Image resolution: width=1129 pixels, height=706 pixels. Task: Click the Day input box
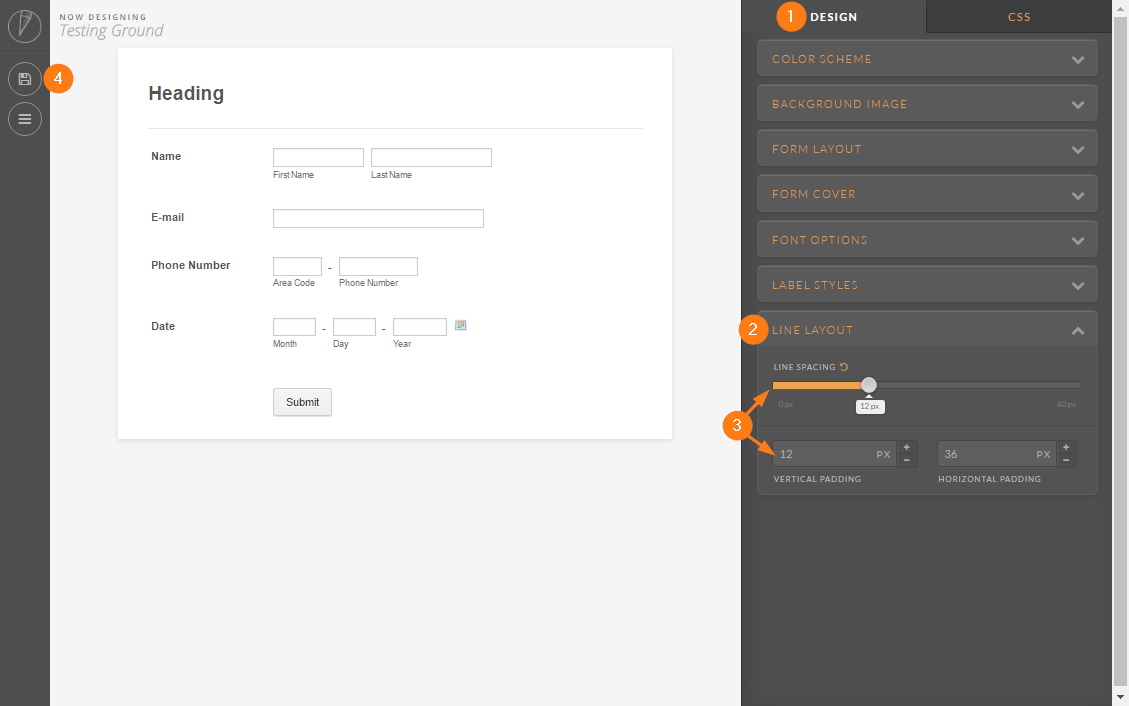tap(354, 327)
